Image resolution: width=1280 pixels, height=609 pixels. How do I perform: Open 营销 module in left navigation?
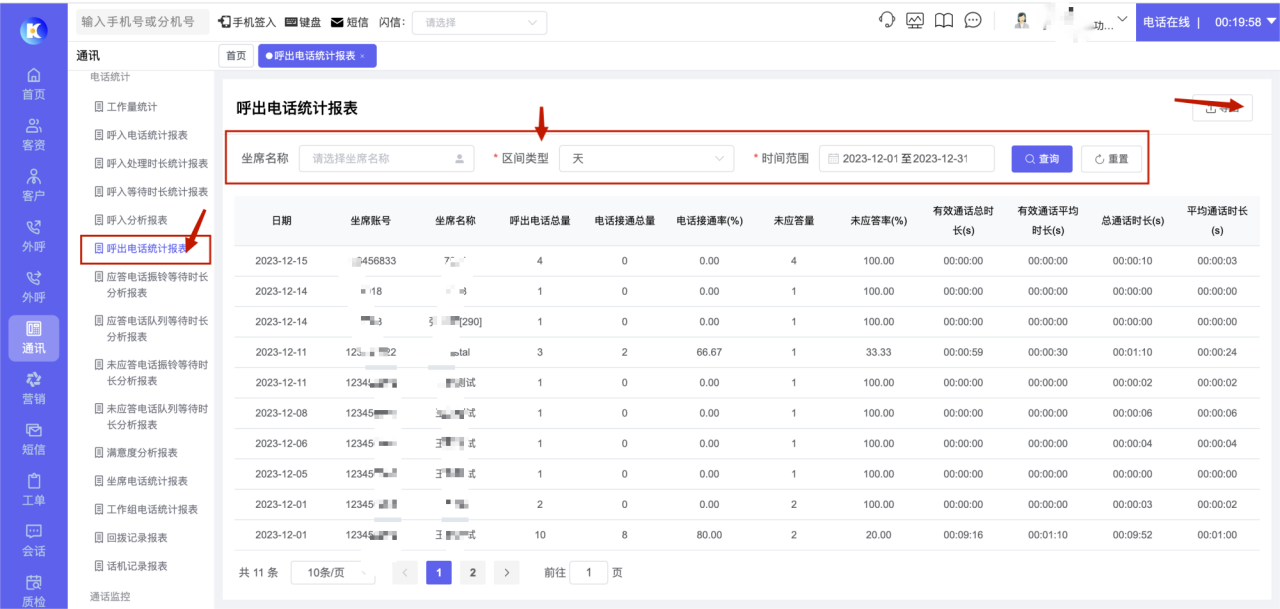[33, 389]
